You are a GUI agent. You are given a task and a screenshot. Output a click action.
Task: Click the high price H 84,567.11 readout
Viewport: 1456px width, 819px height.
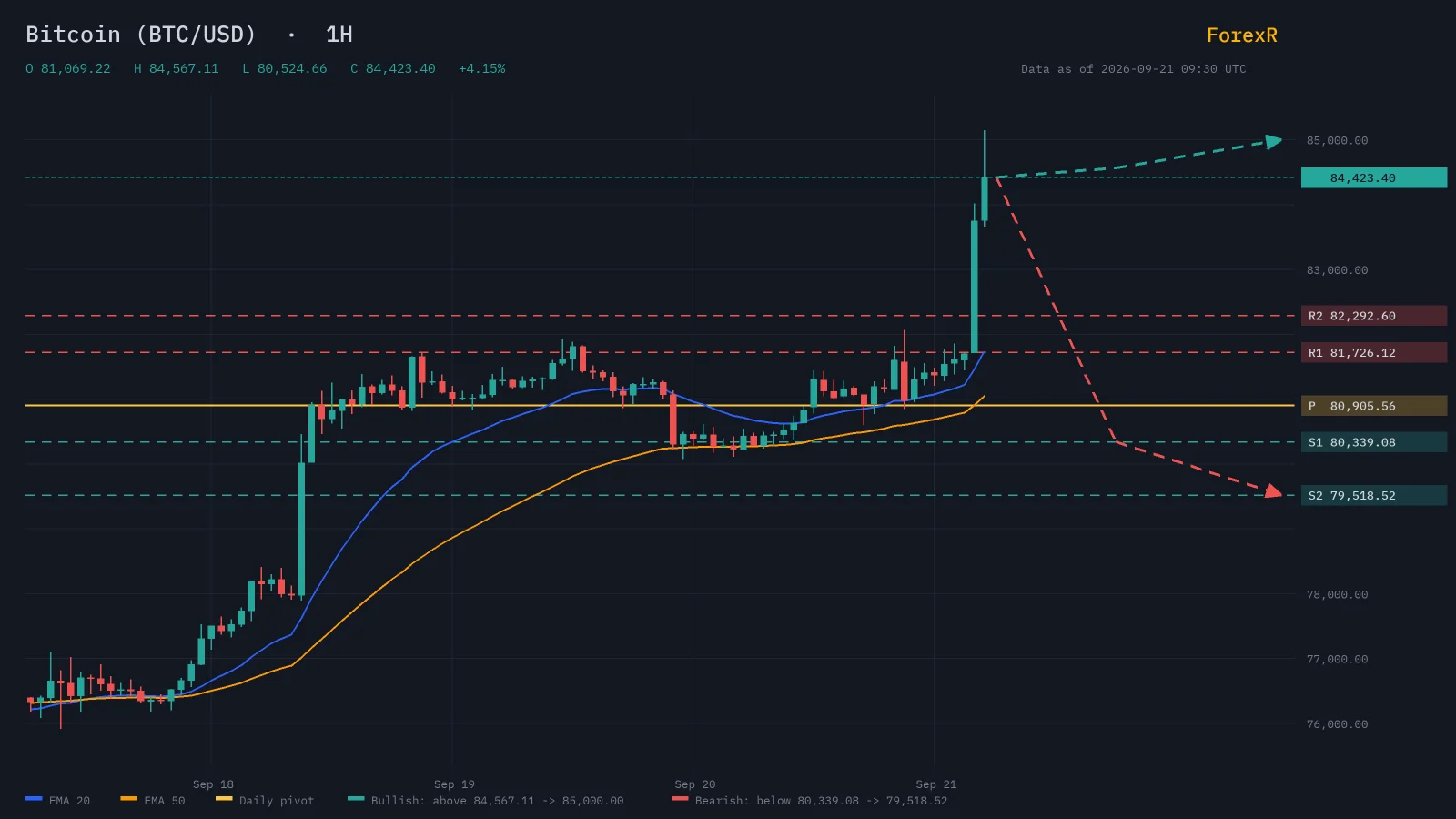(x=177, y=68)
